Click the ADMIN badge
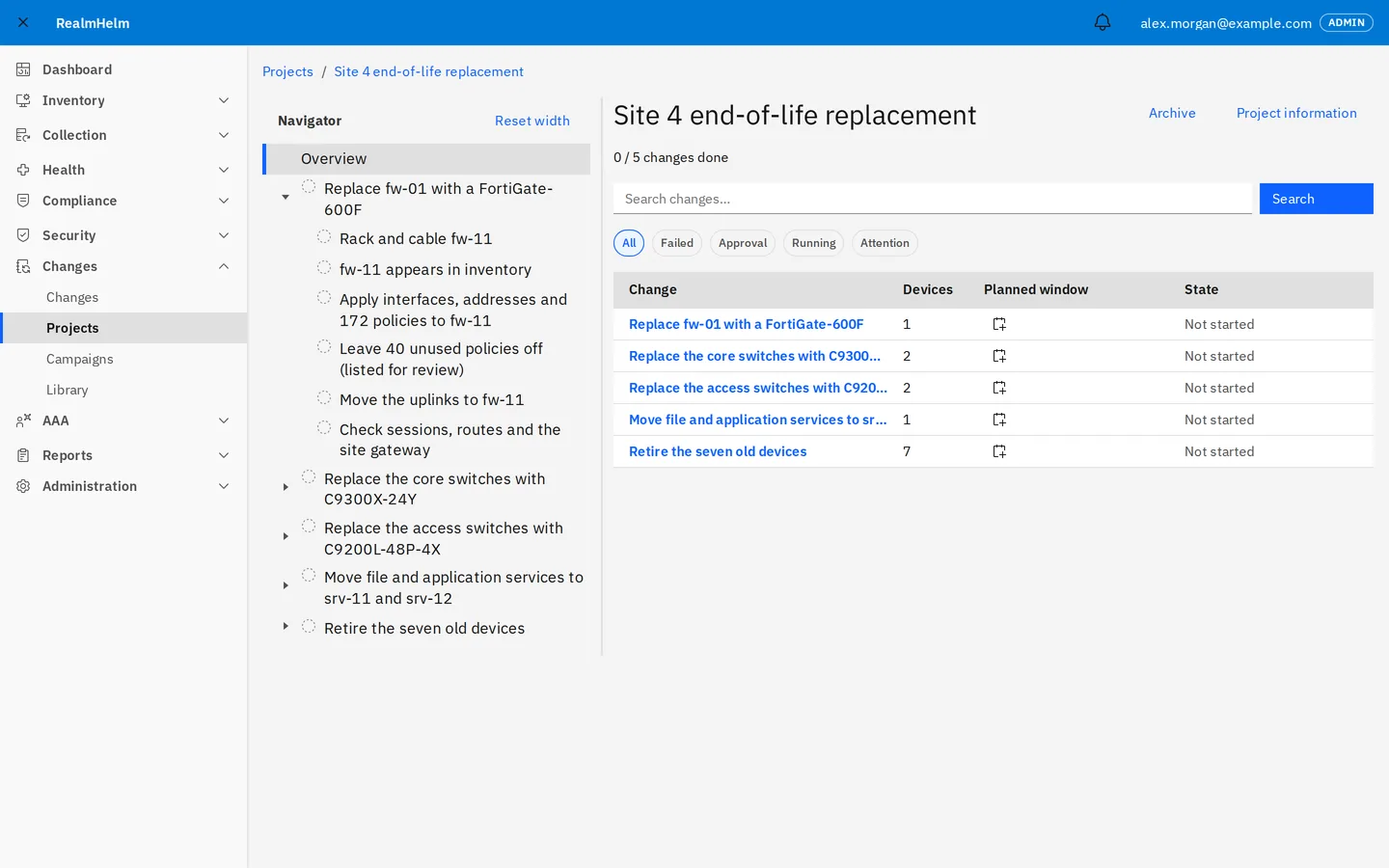Viewport: 1389px width, 868px height. pos(1346,22)
